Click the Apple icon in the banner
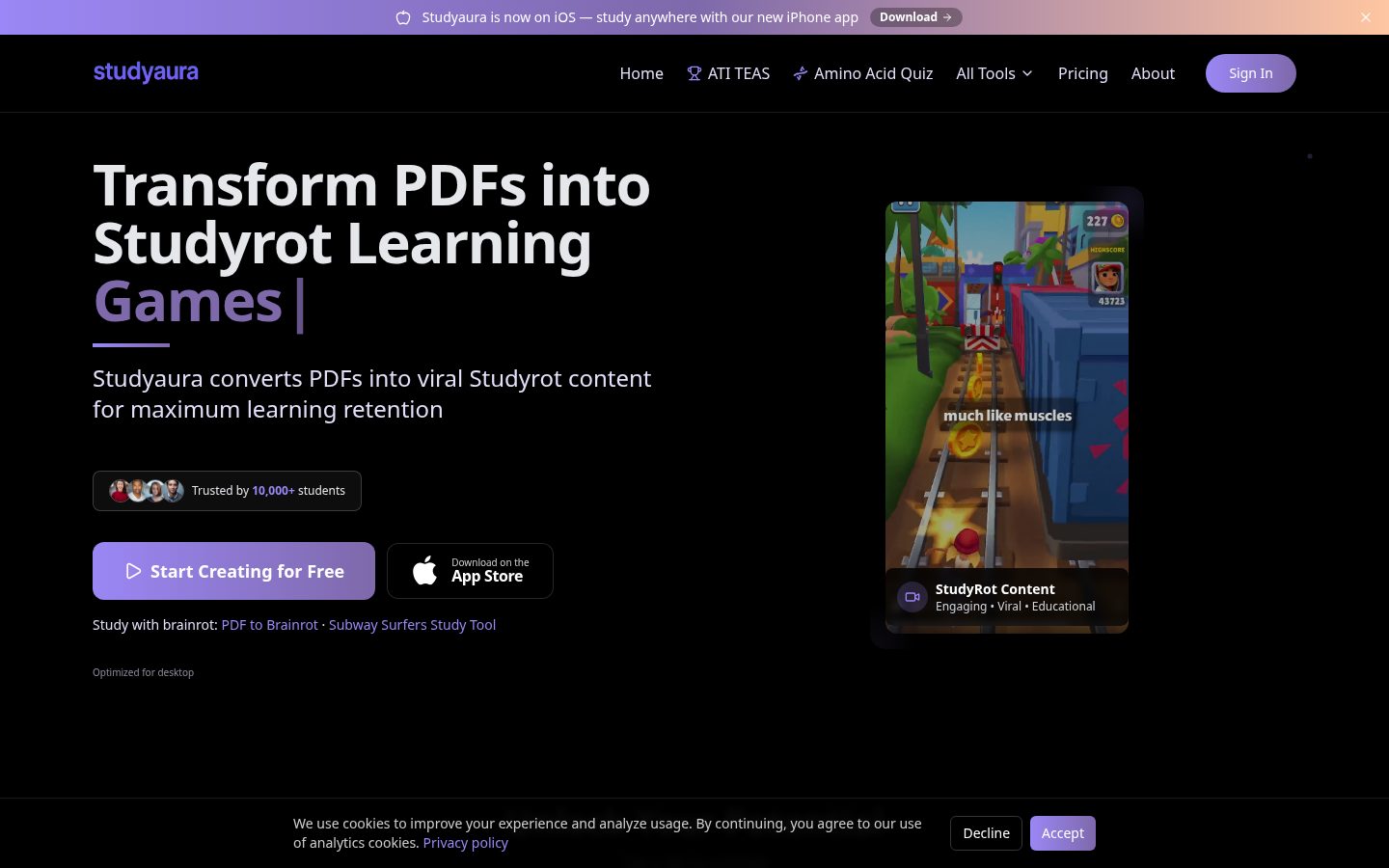This screenshot has height=868, width=1389. coord(403,17)
